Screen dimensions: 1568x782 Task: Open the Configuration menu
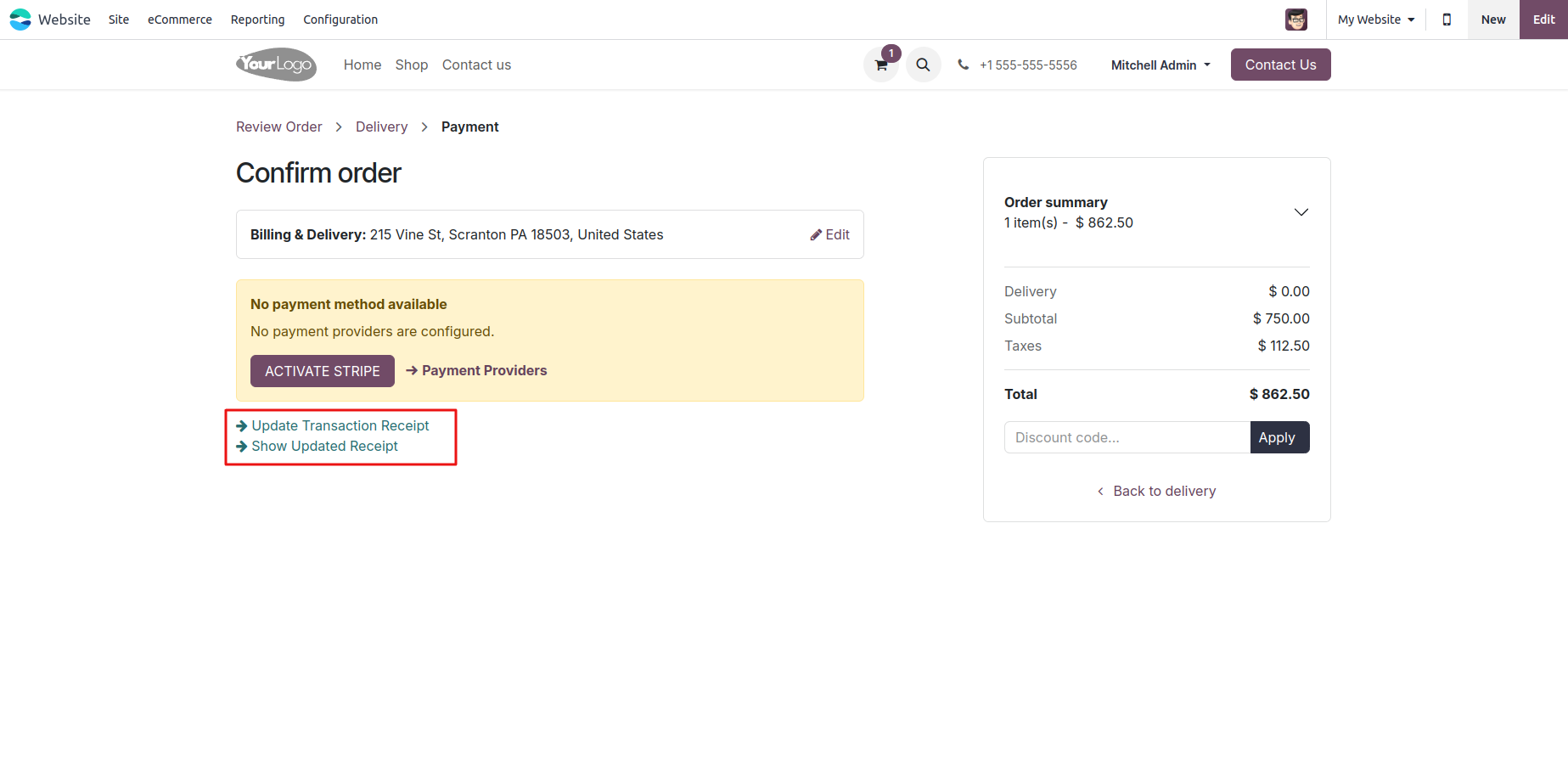[x=340, y=20]
